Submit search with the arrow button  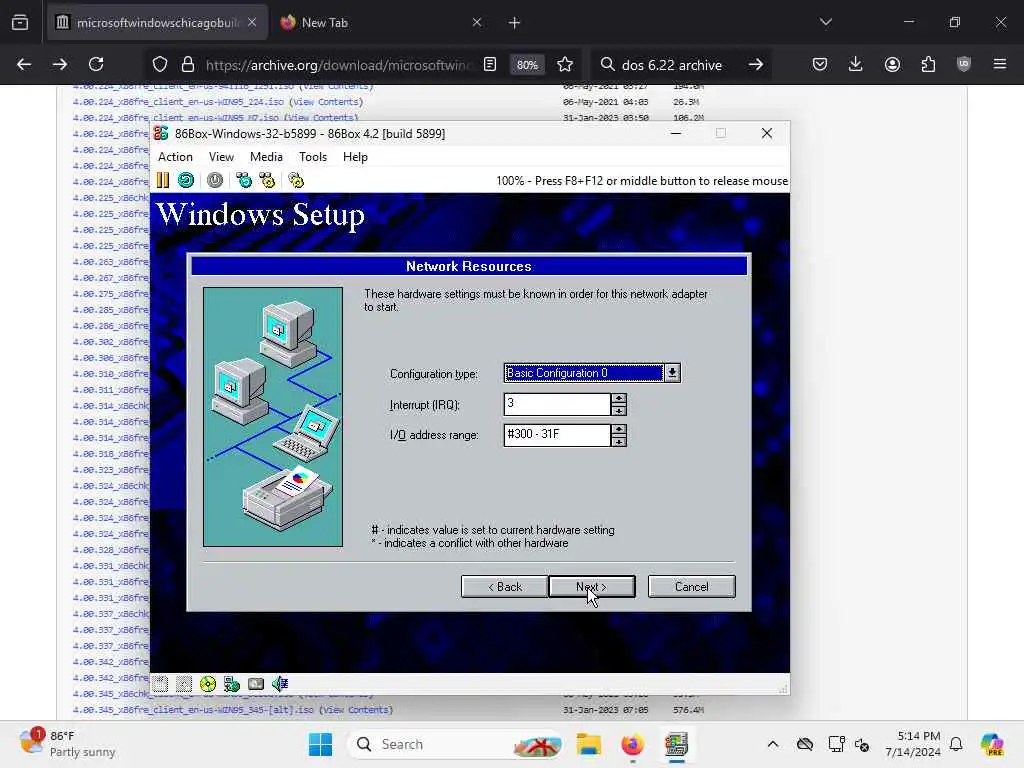click(x=756, y=65)
